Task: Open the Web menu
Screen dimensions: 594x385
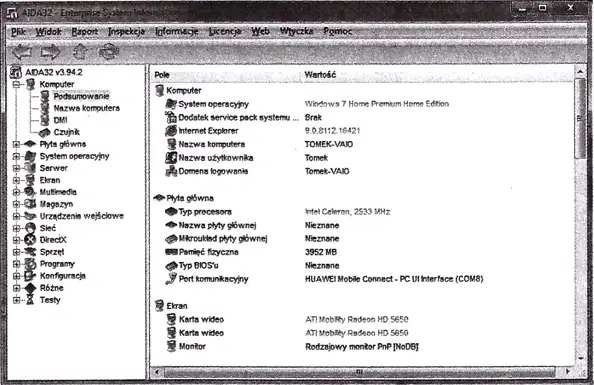Action: 261,31
